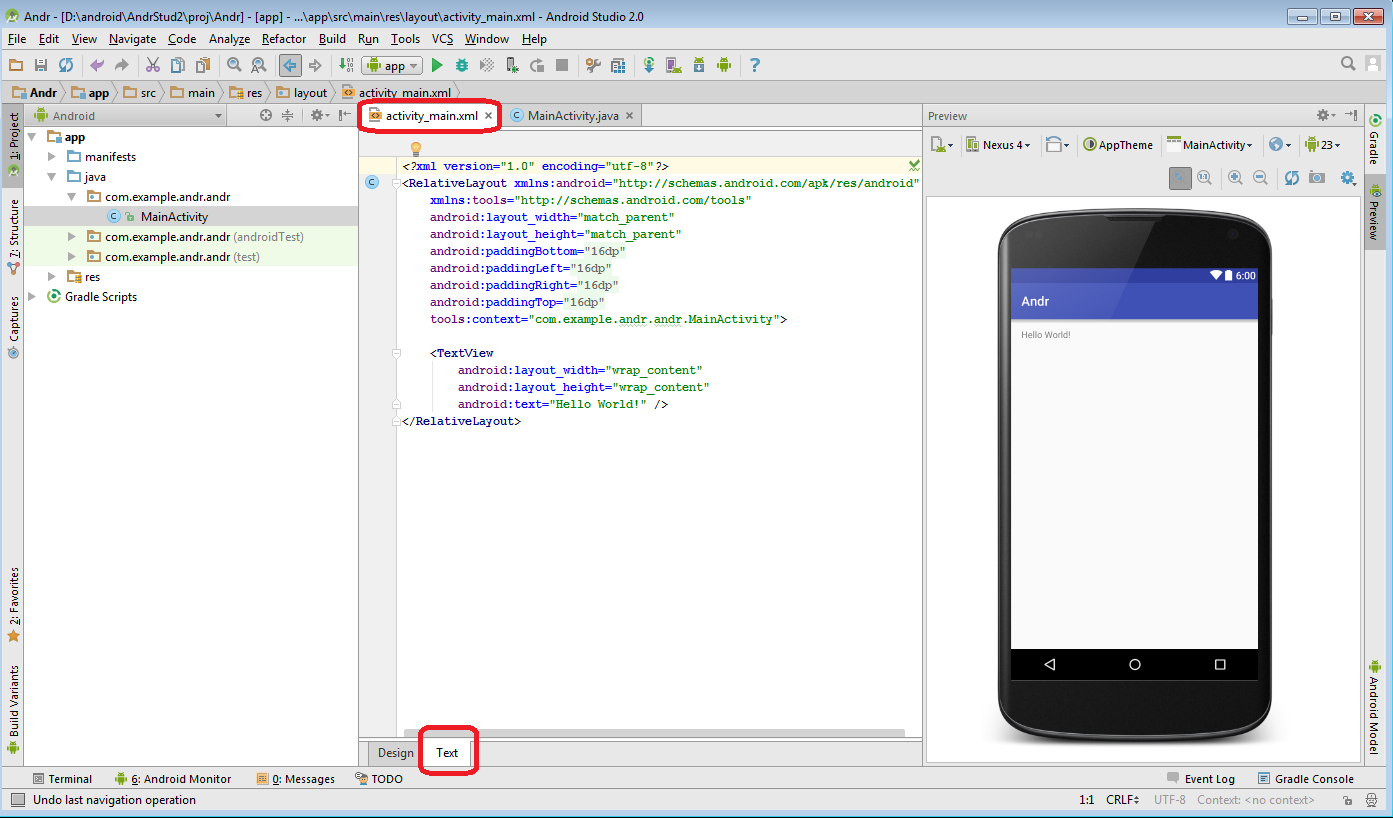This screenshot has width=1393, height=818.
Task: Click AppTheme button in Preview
Action: tap(1118, 145)
